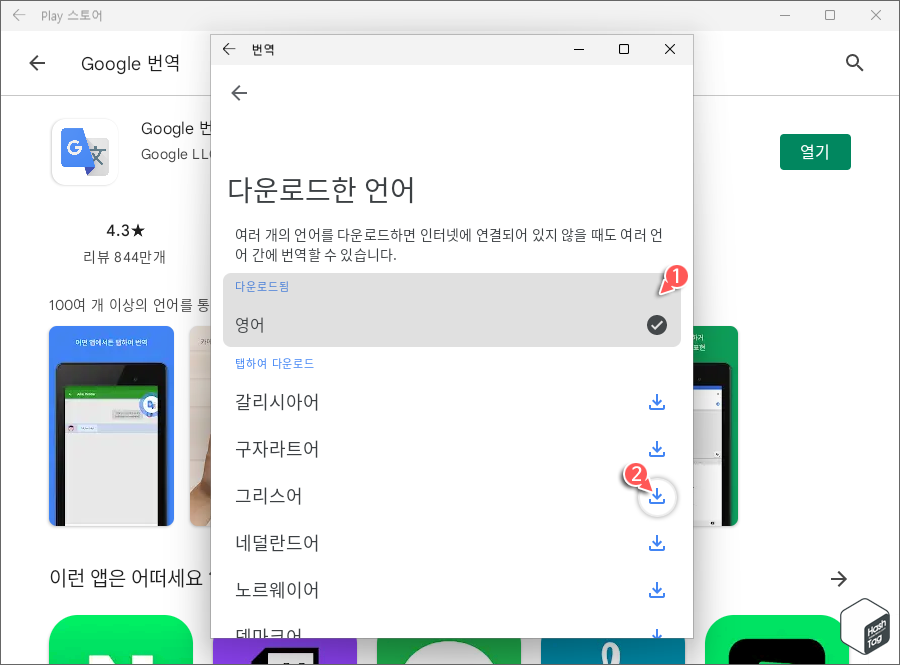Open the app with the 열기 button
The image size is (900, 665).
click(x=815, y=152)
